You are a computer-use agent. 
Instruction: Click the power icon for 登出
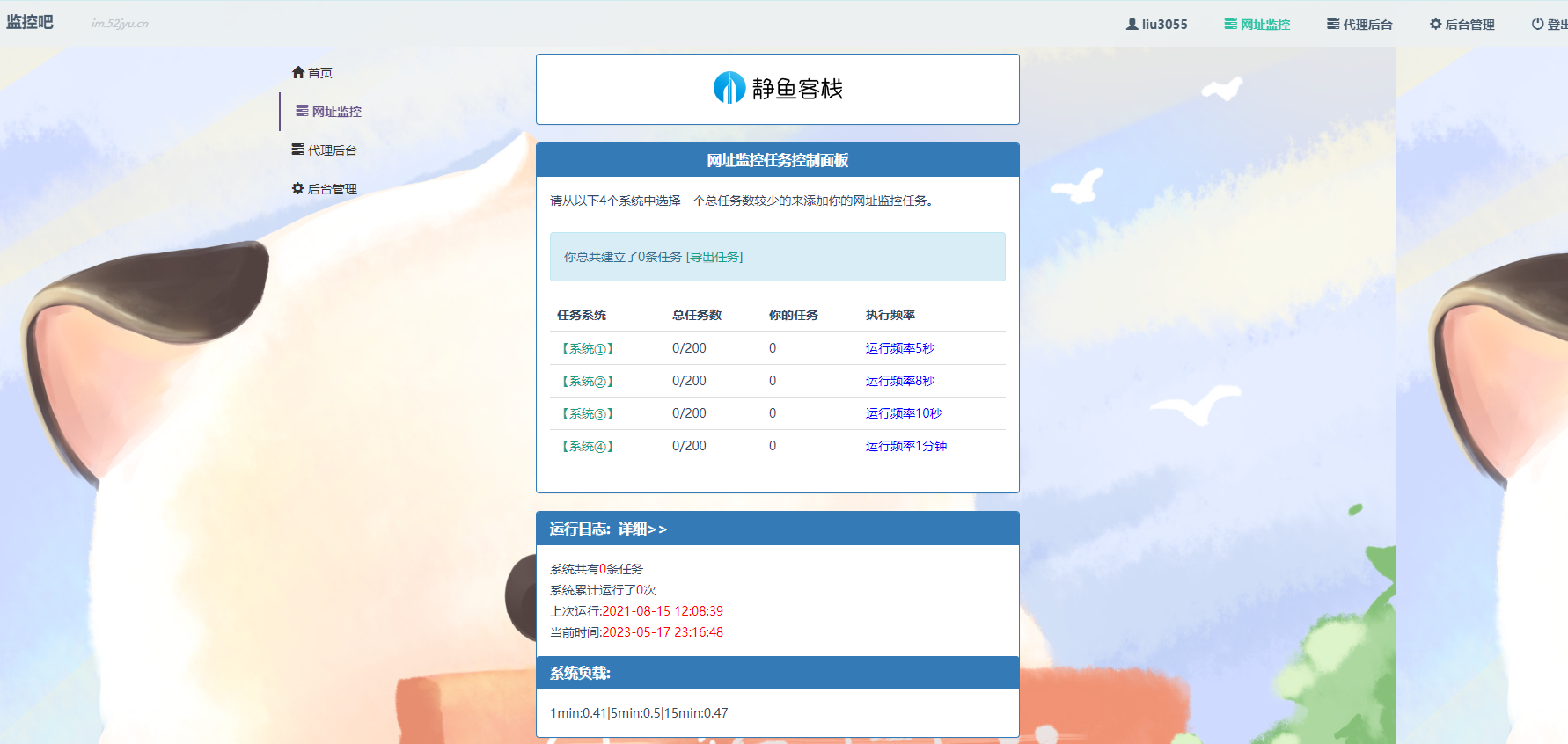(x=1537, y=24)
